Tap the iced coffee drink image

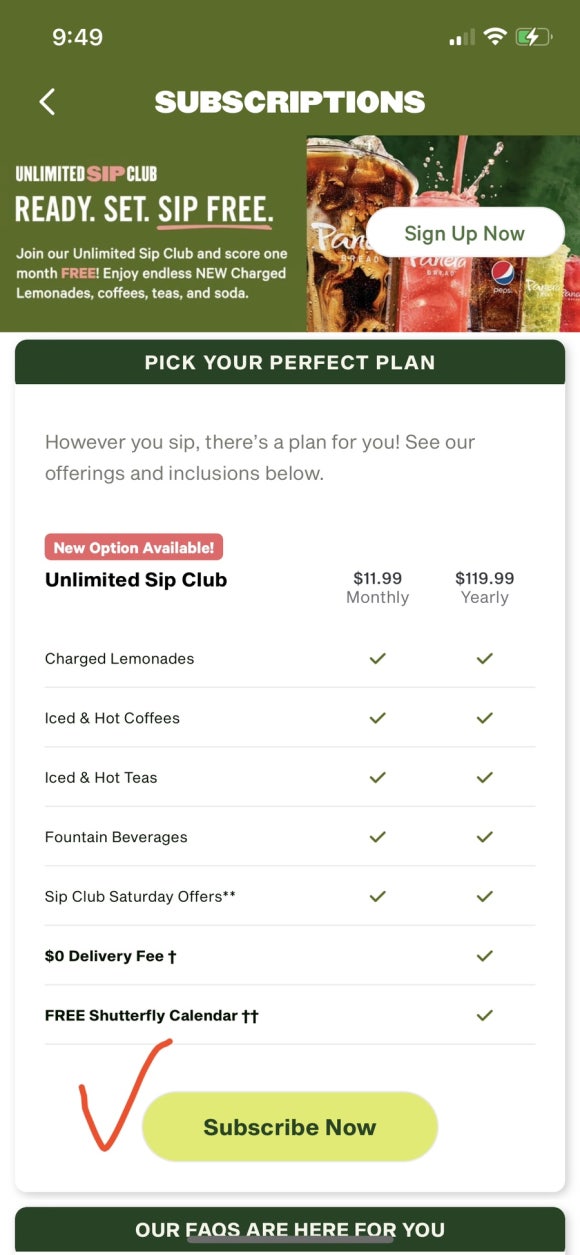pos(350,235)
